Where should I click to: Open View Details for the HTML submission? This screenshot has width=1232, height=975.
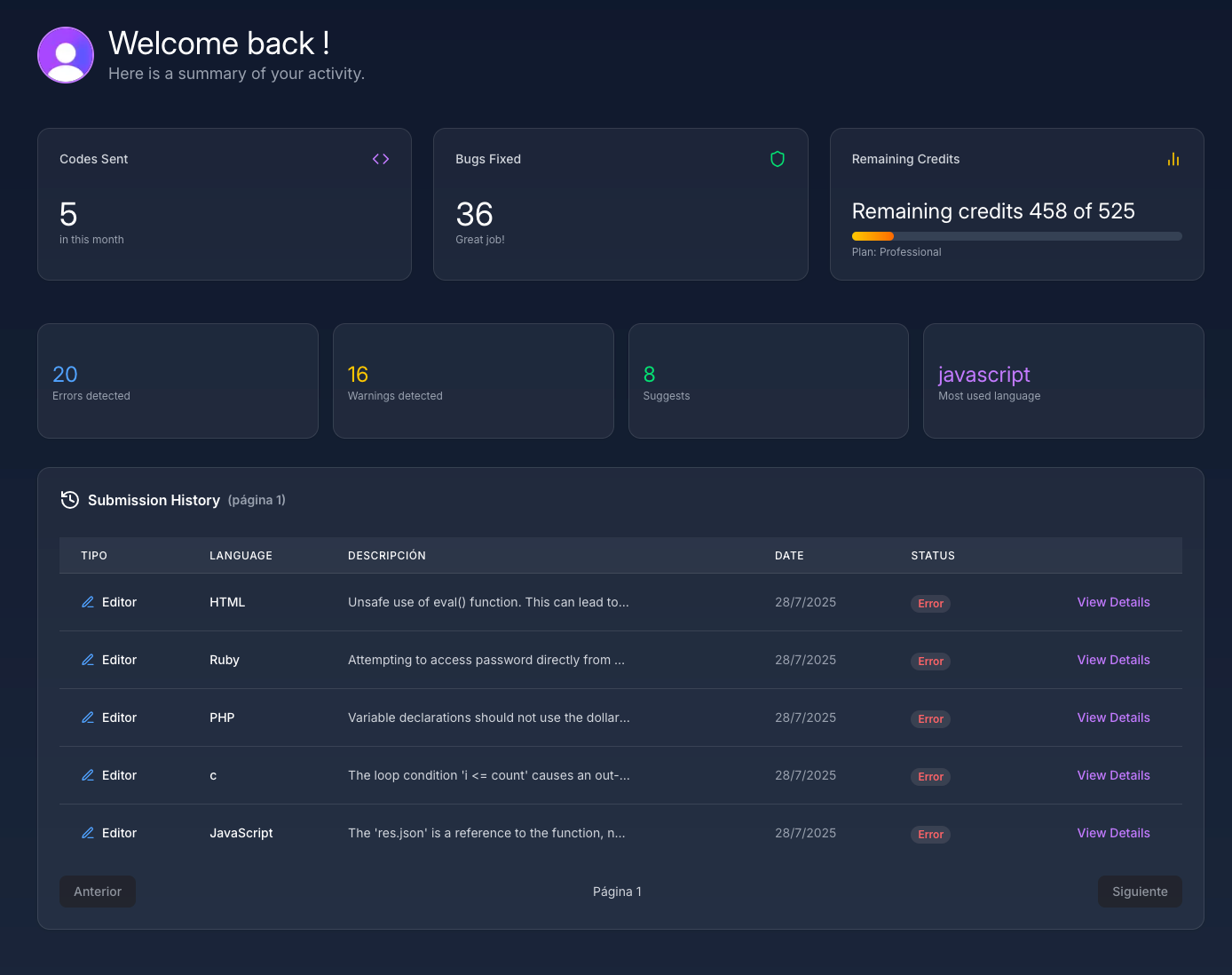coord(1113,602)
